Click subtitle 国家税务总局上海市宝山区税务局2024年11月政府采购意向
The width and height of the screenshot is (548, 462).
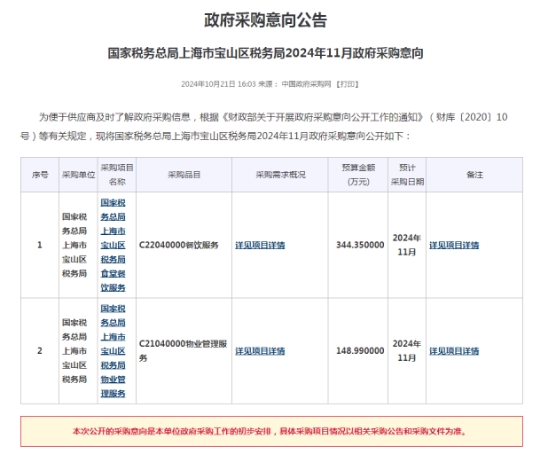(x=266, y=53)
